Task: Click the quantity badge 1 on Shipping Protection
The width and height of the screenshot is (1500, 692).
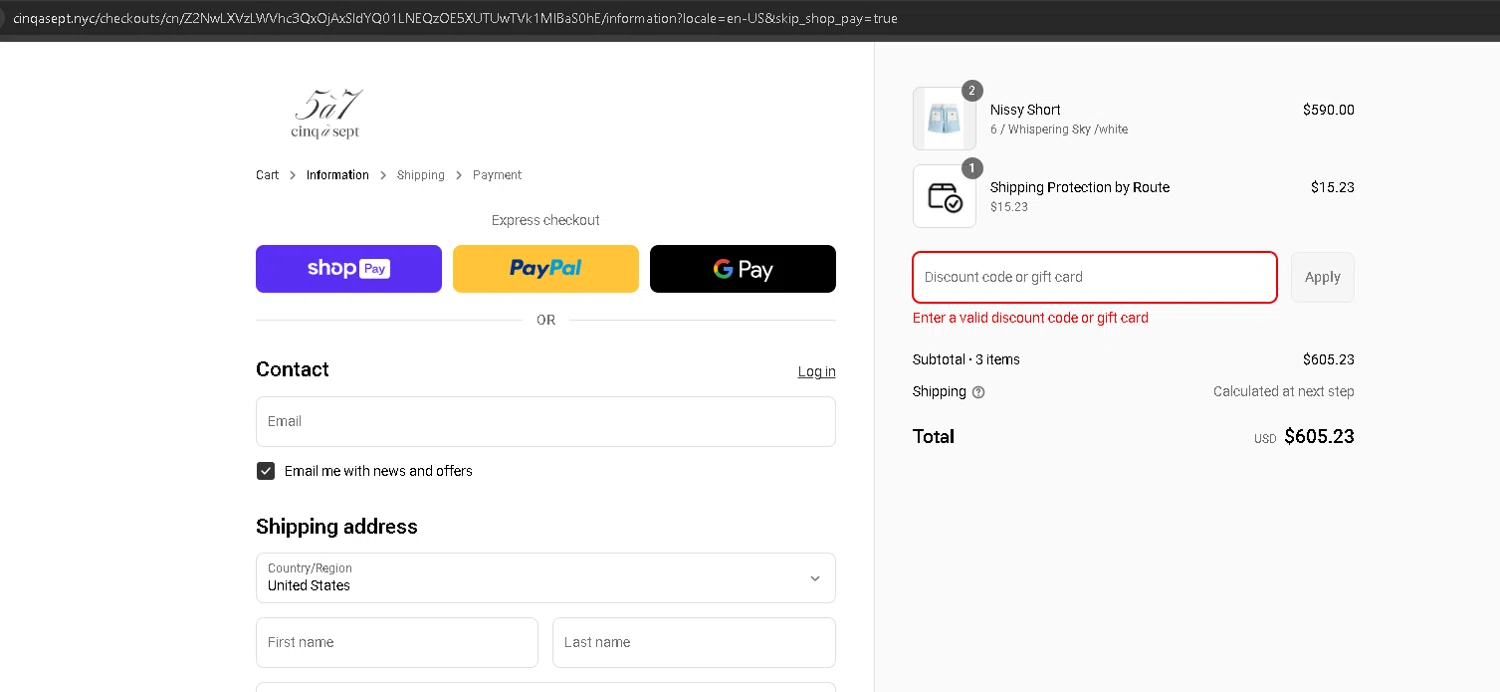Action: tap(972, 168)
